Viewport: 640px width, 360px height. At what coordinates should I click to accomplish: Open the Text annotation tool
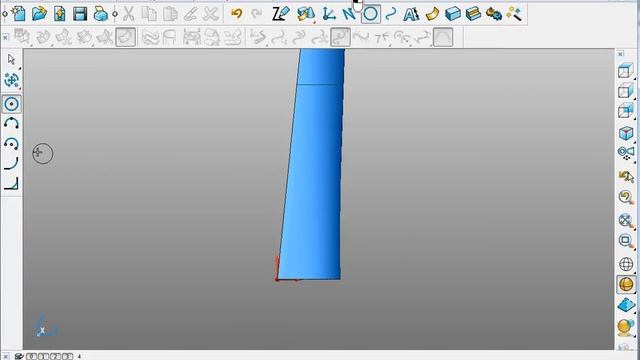click(411, 14)
